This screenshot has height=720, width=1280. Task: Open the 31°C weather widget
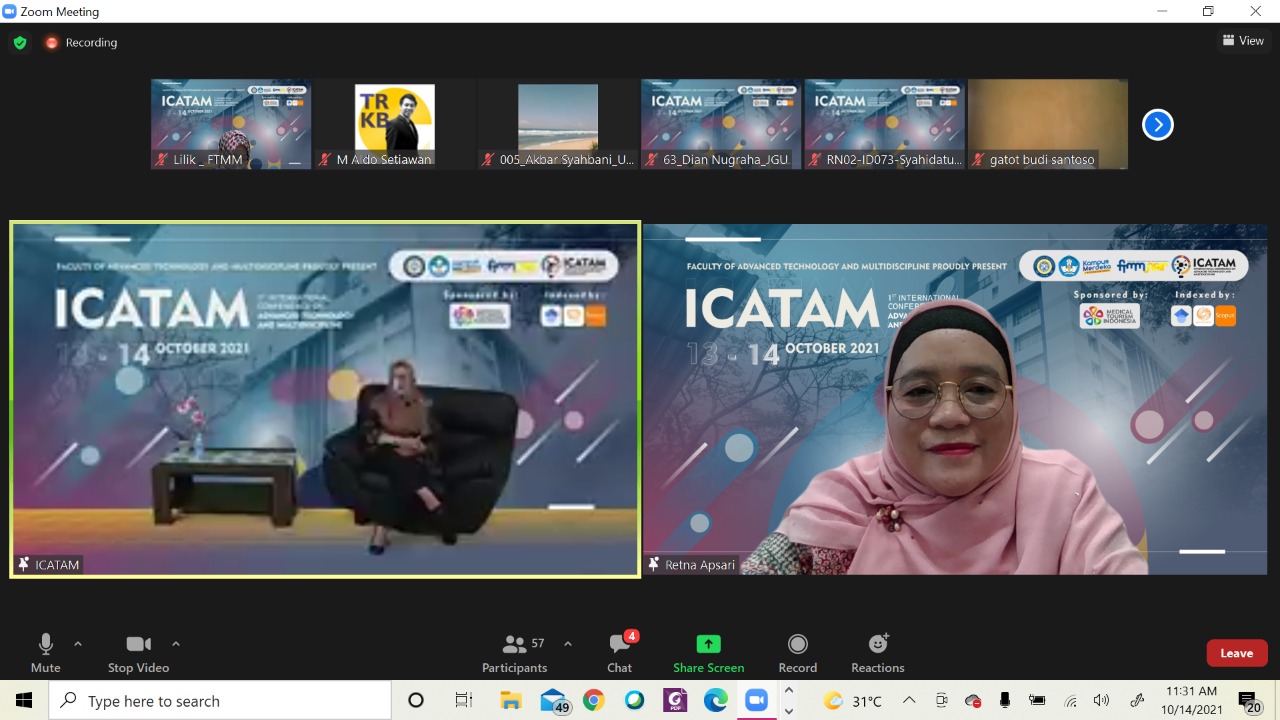coord(853,701)
